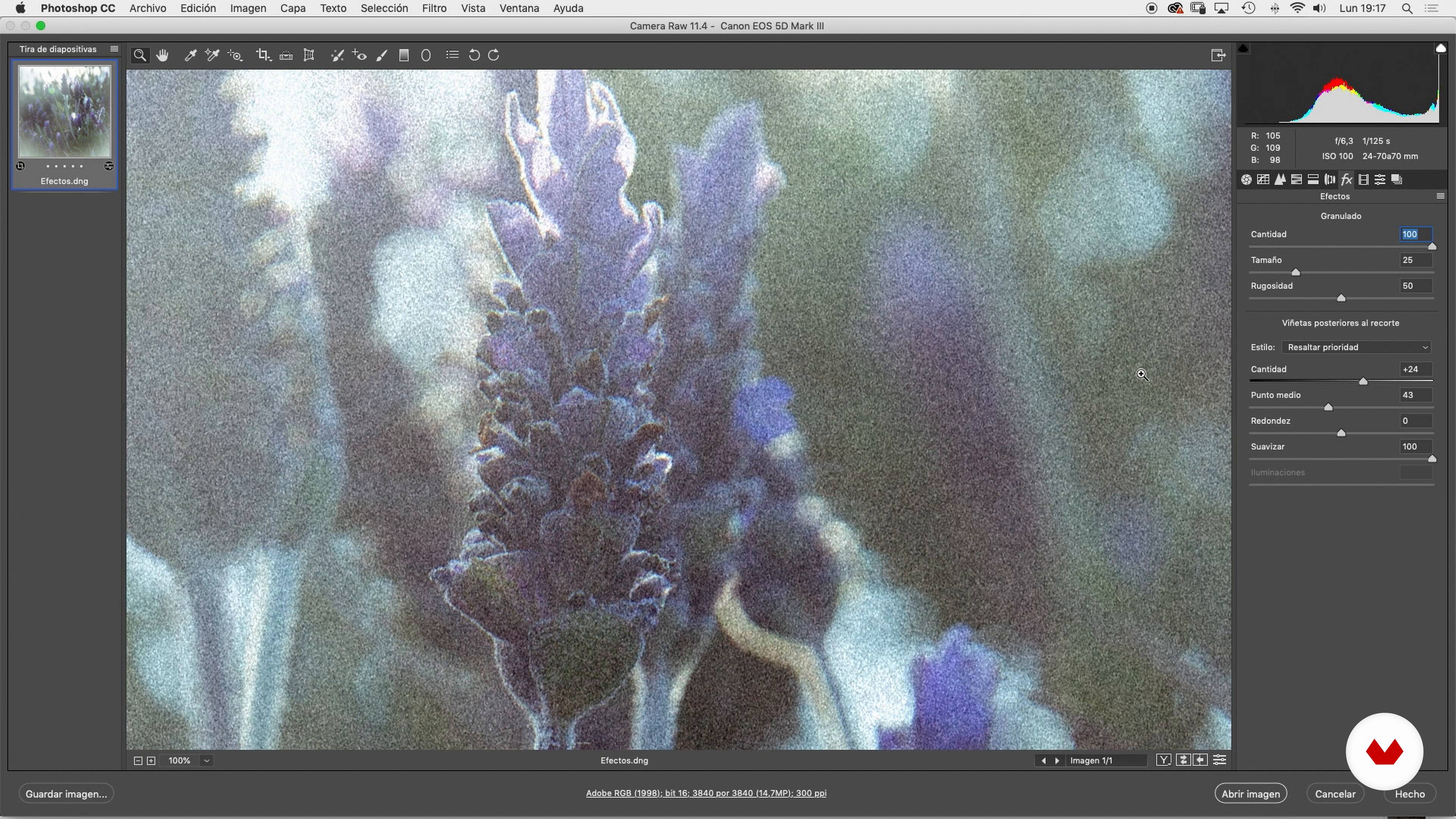Screen dimensions: 1456x819
Task: Open the Split Toning panel icon
Action: tap(1313, 180)
